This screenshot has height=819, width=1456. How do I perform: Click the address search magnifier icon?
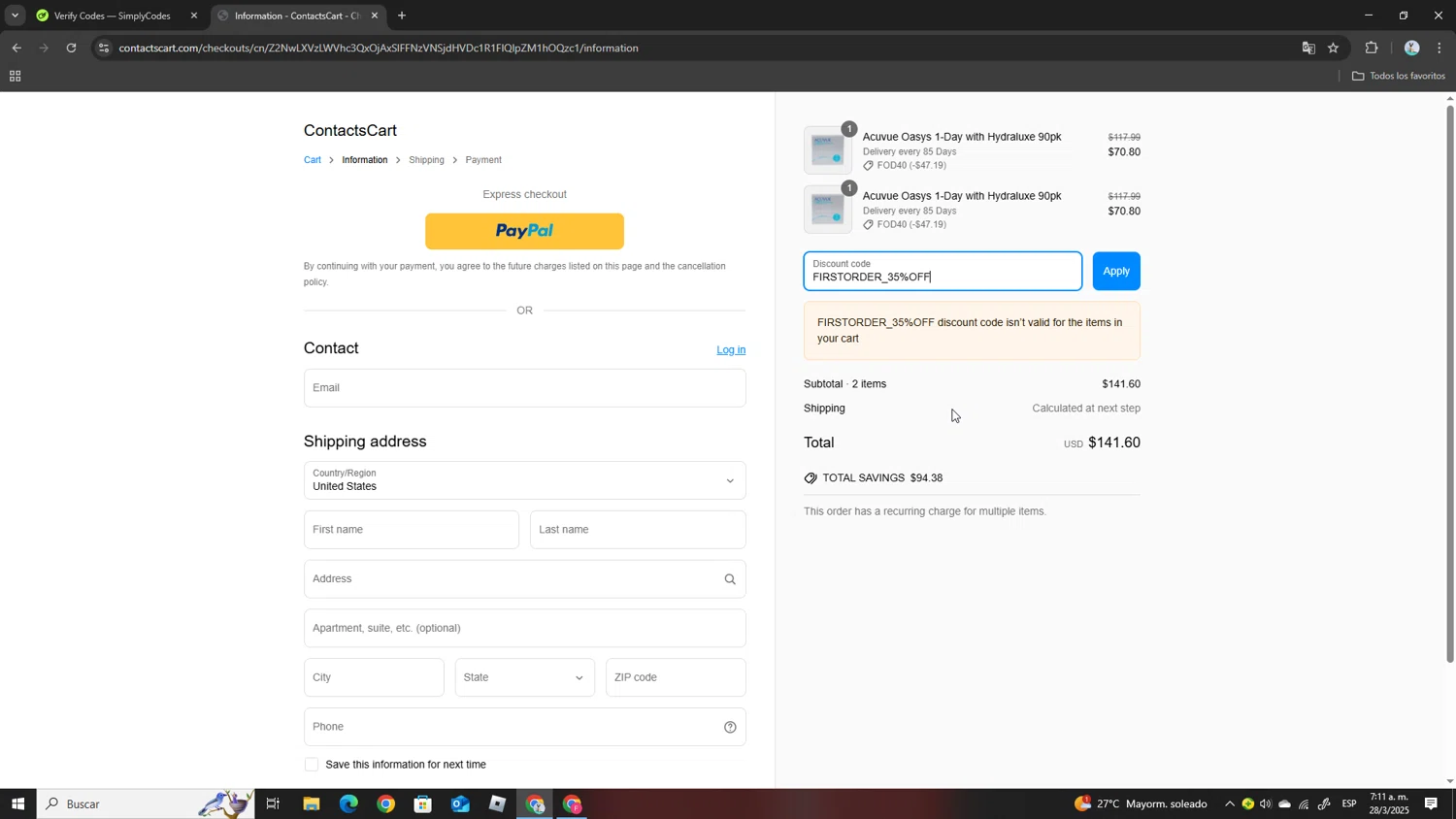[x=730, y=579]
